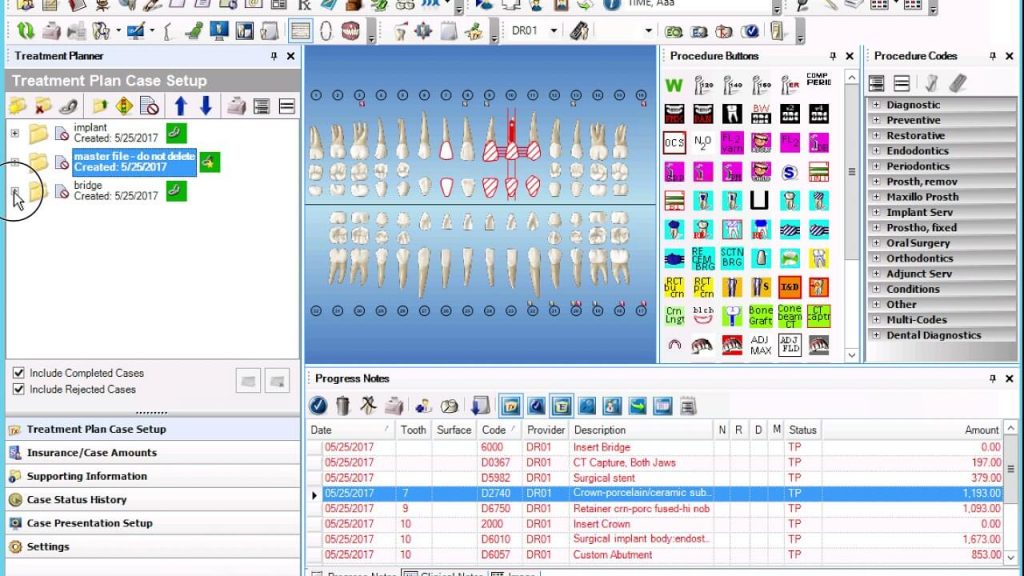
Task: Expand the implant case folder
Action: click(x=15, y=133)
